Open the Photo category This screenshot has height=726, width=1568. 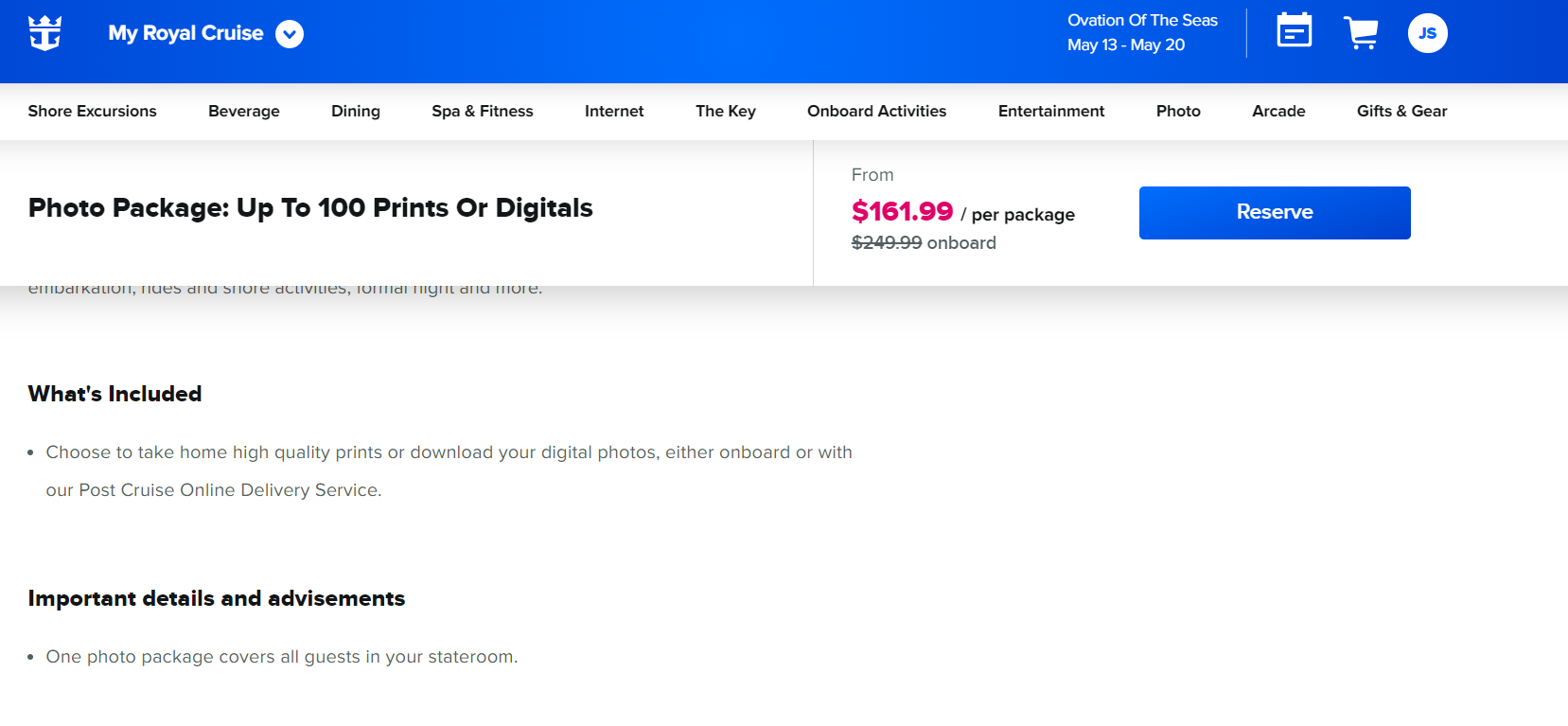[x=1178, y=111]
